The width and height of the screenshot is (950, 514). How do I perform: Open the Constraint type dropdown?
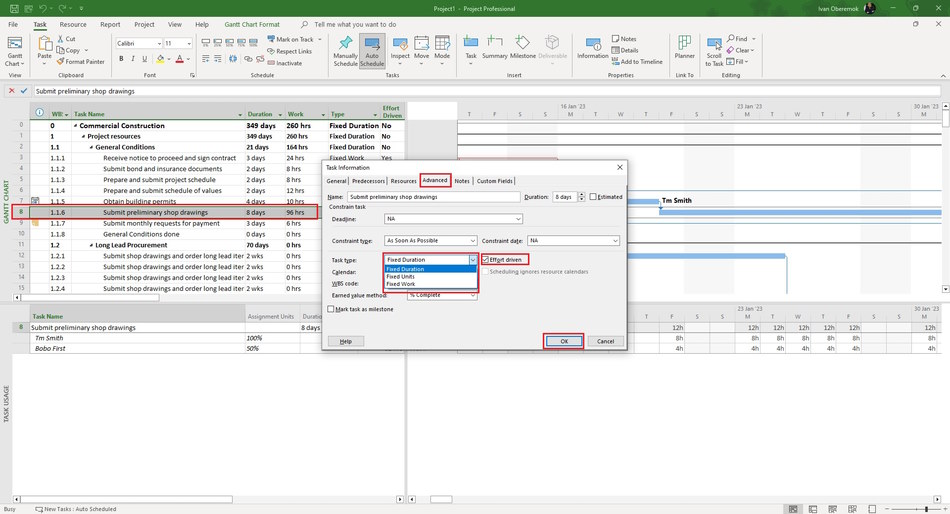click(x=473, y=241)
